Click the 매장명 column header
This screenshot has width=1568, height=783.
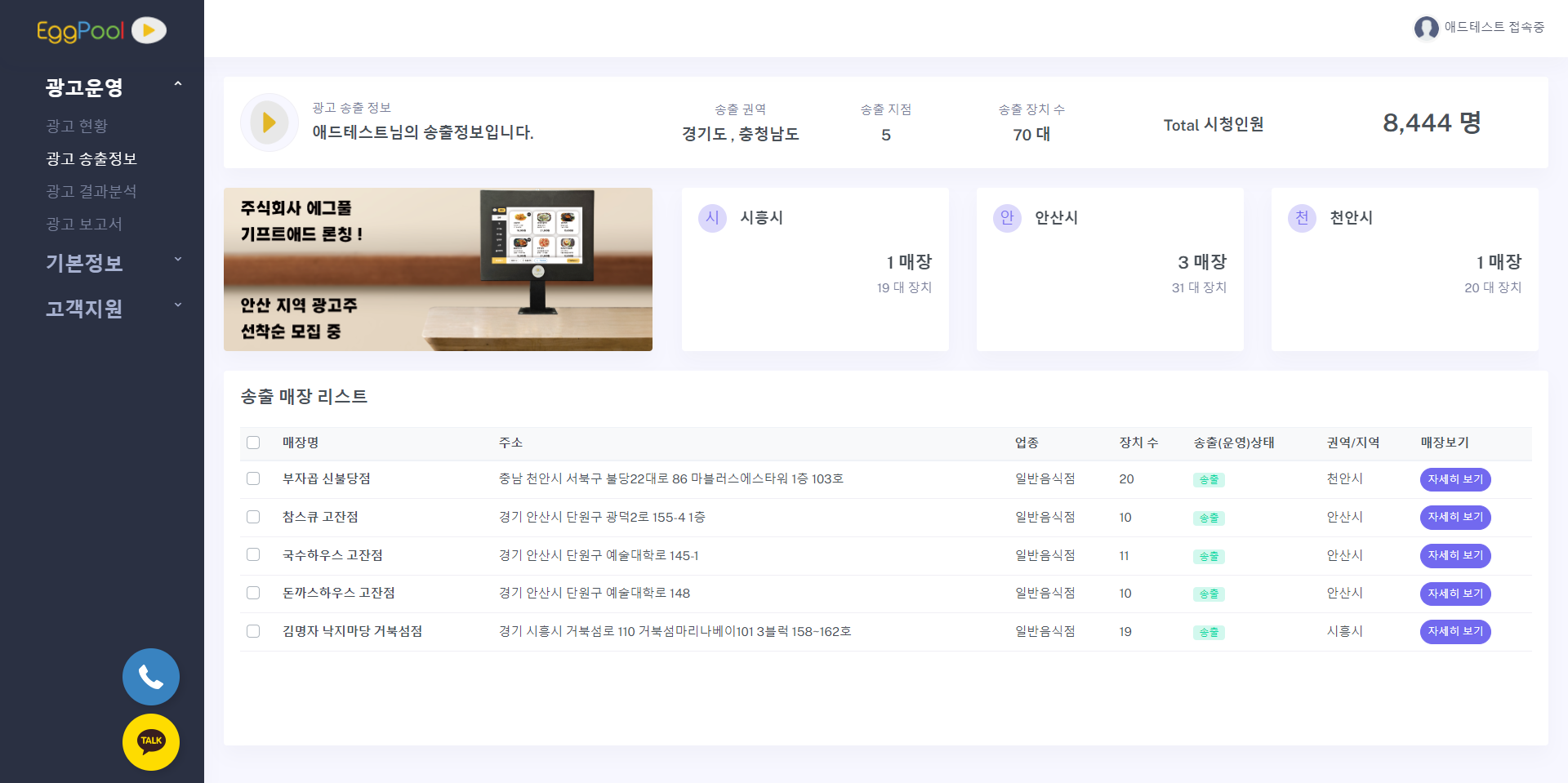click(301, 443)
